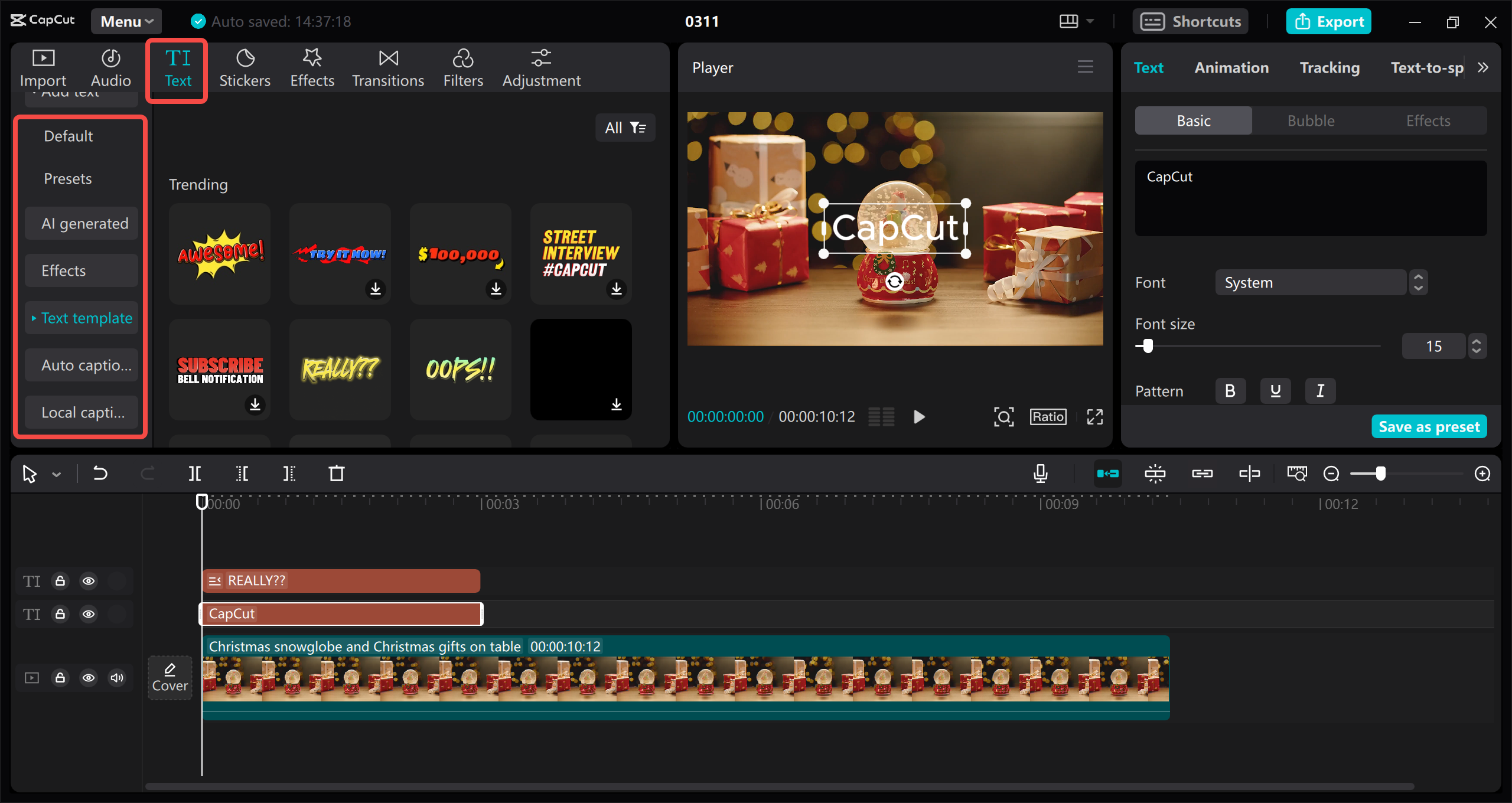Click the timeline thumbnail preview icon
This screenshot has width=1512, height=803.
click(1297, 474)
